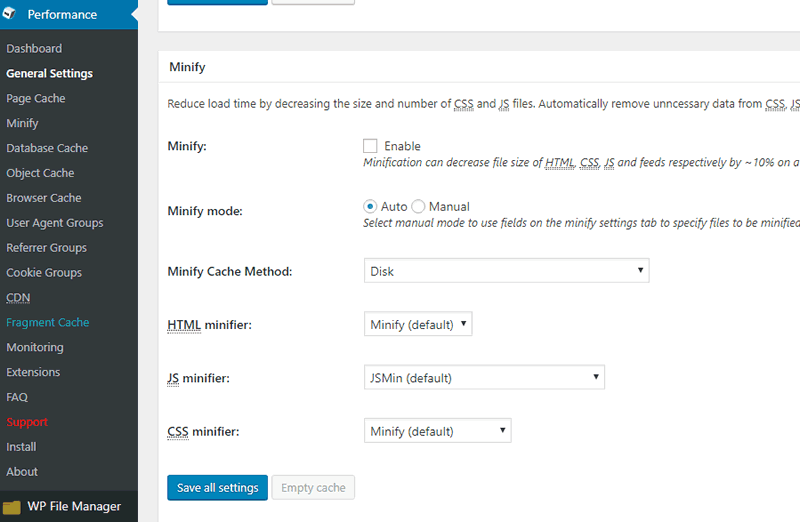Open WP File Manager menu

[x=74, y=506]
